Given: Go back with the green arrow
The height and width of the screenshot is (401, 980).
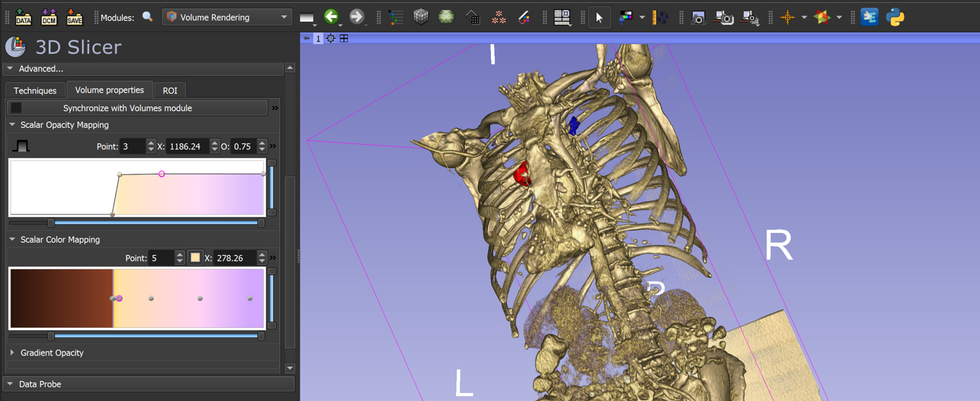Looking at the screenshot, I should point(331,17).
